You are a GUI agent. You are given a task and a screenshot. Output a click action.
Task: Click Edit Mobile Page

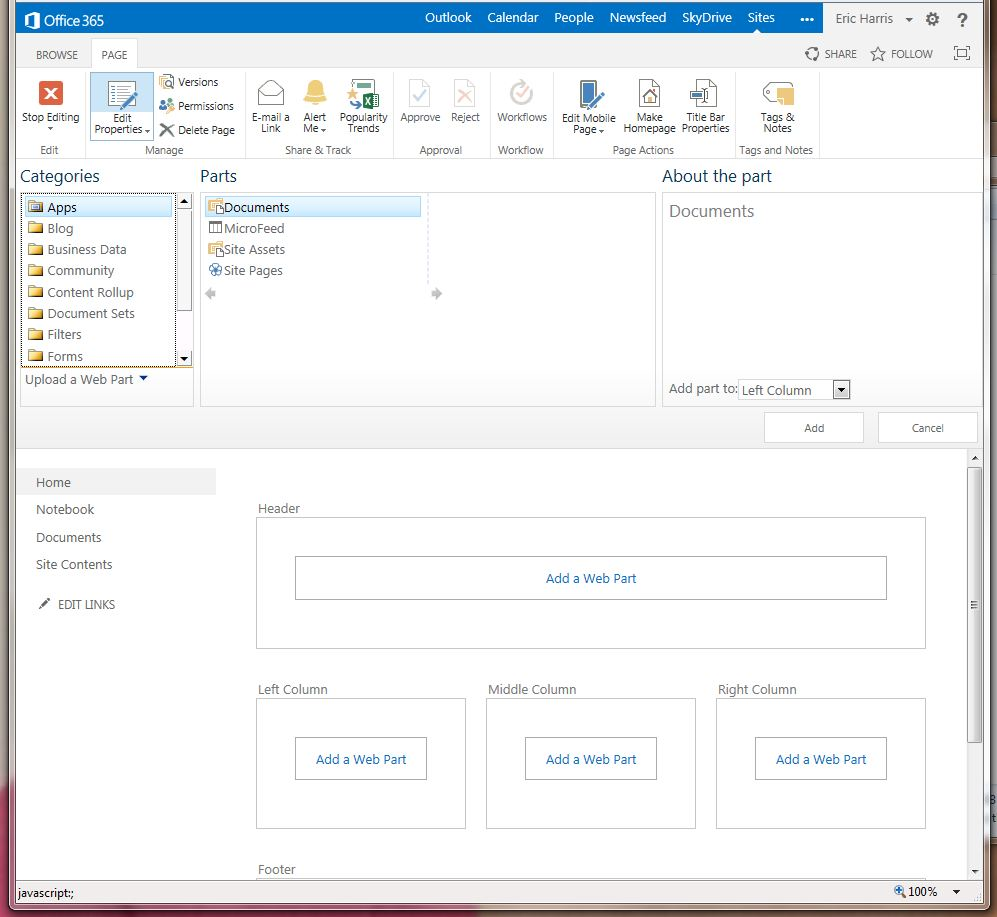[589, 107]
